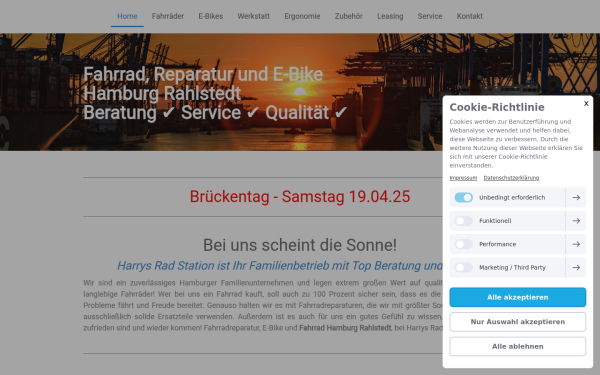The height and width of the screenshot is (375, 600).
Task: Open the Service navigation item
Action: 430,16
